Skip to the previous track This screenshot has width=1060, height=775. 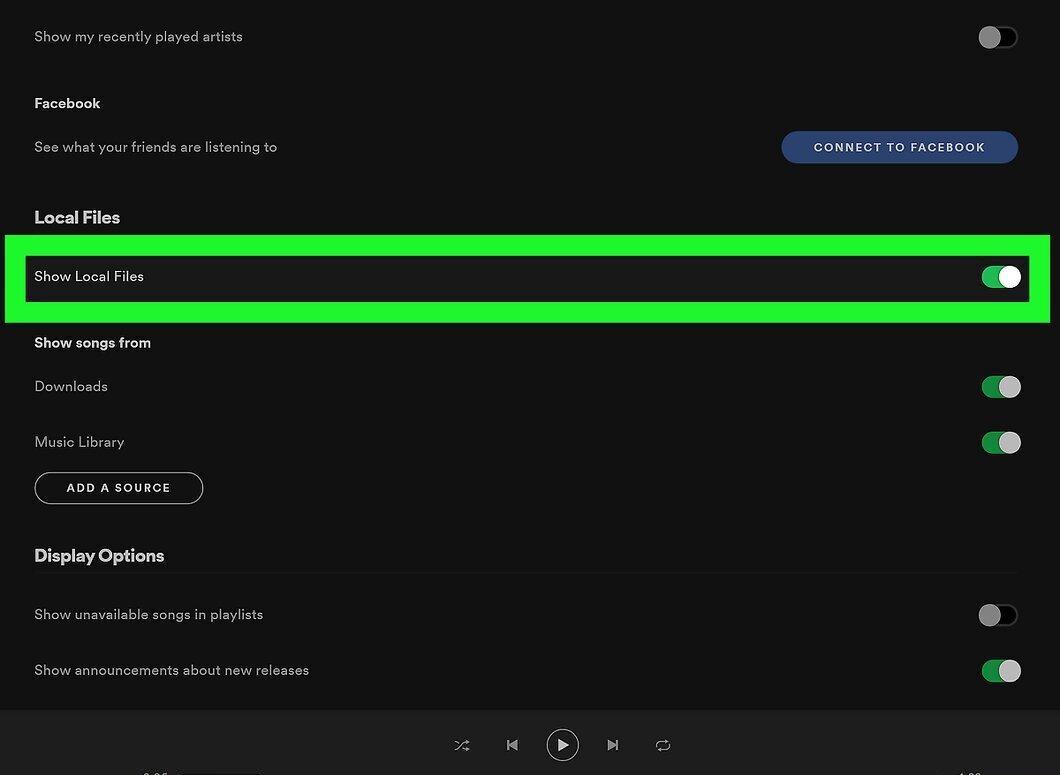pyautogui.click(x=512, y=745)
